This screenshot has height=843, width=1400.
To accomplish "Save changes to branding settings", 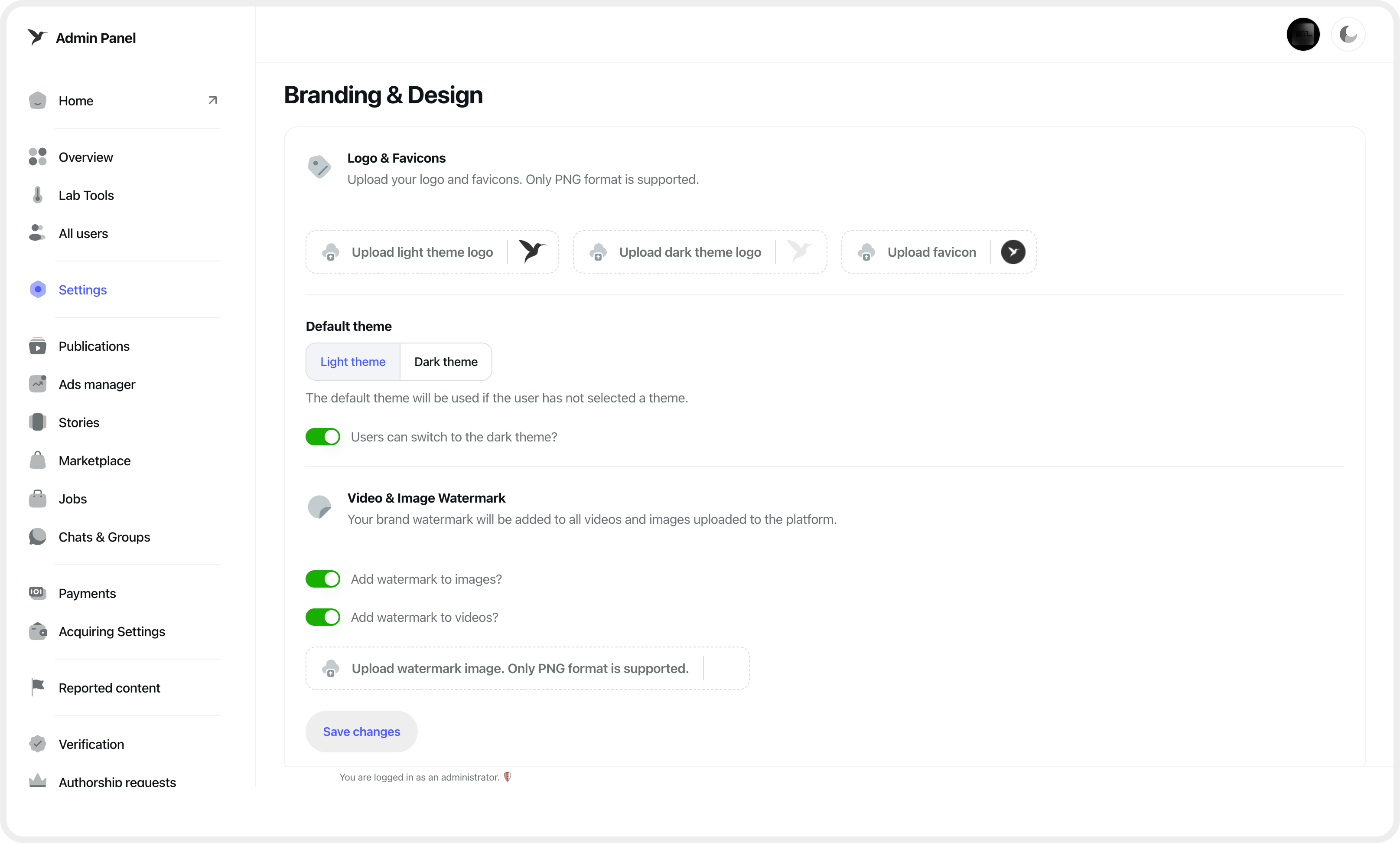I will 361,732.
